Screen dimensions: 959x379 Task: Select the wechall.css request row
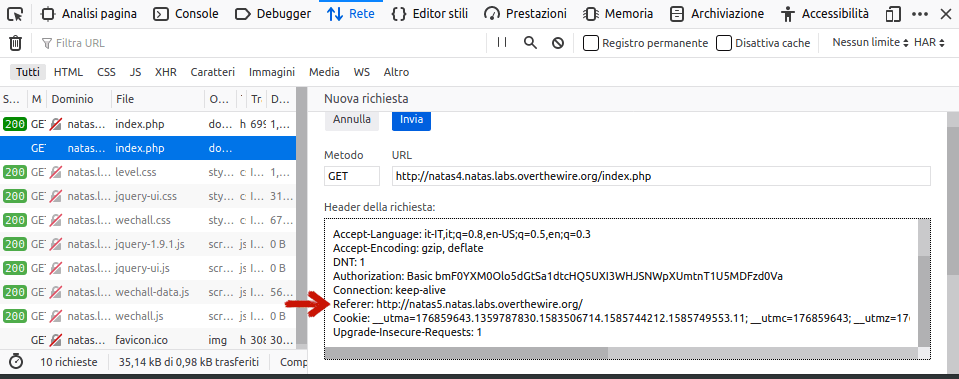[x=148, y=220]
